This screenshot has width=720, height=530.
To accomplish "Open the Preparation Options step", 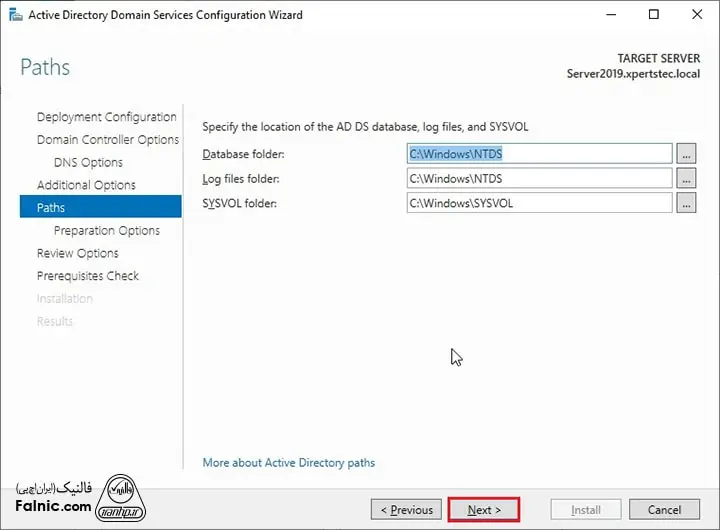I will (x=107, y=231).
